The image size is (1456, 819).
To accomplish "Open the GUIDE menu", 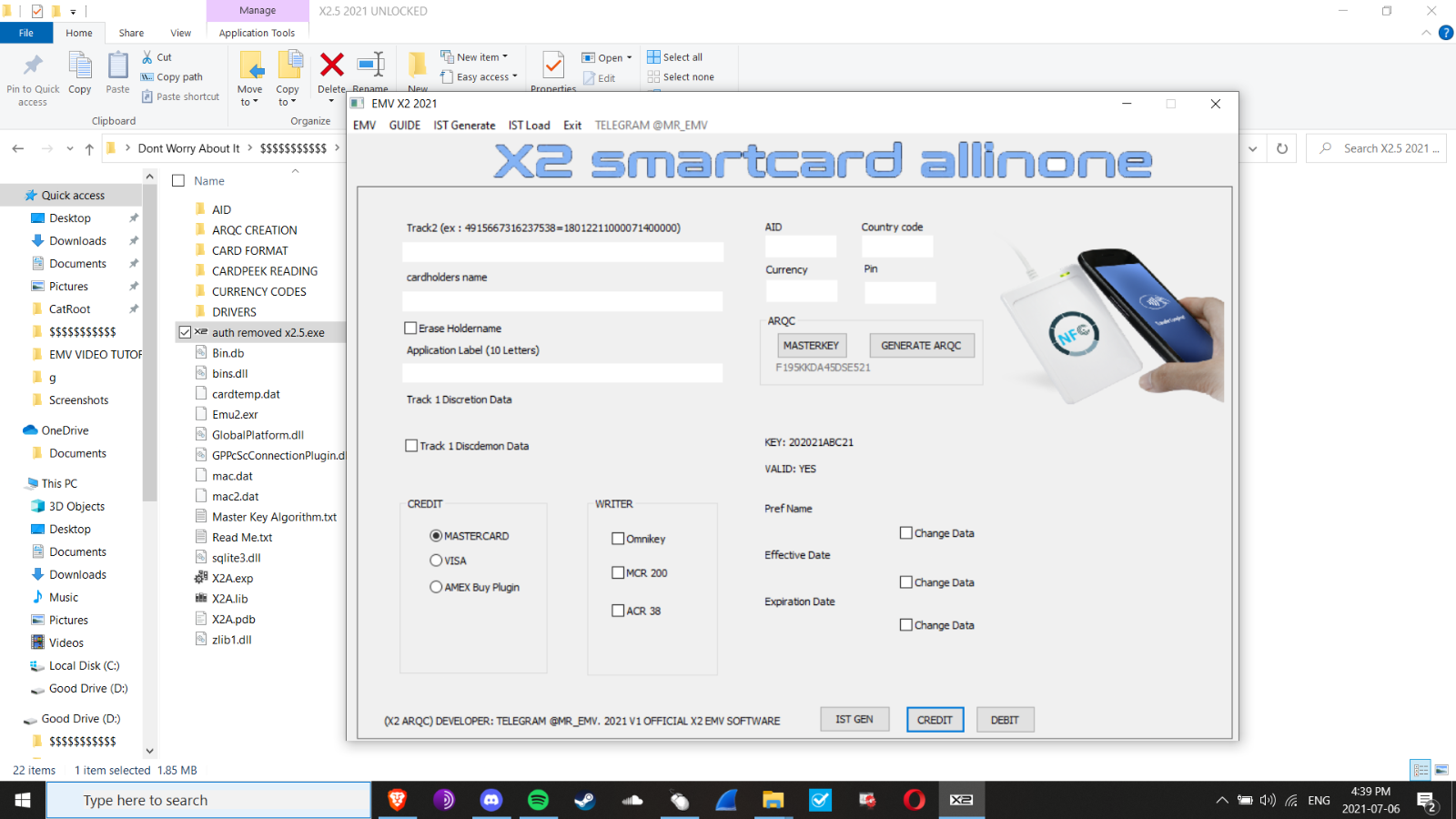I will (x=405, y=126).
